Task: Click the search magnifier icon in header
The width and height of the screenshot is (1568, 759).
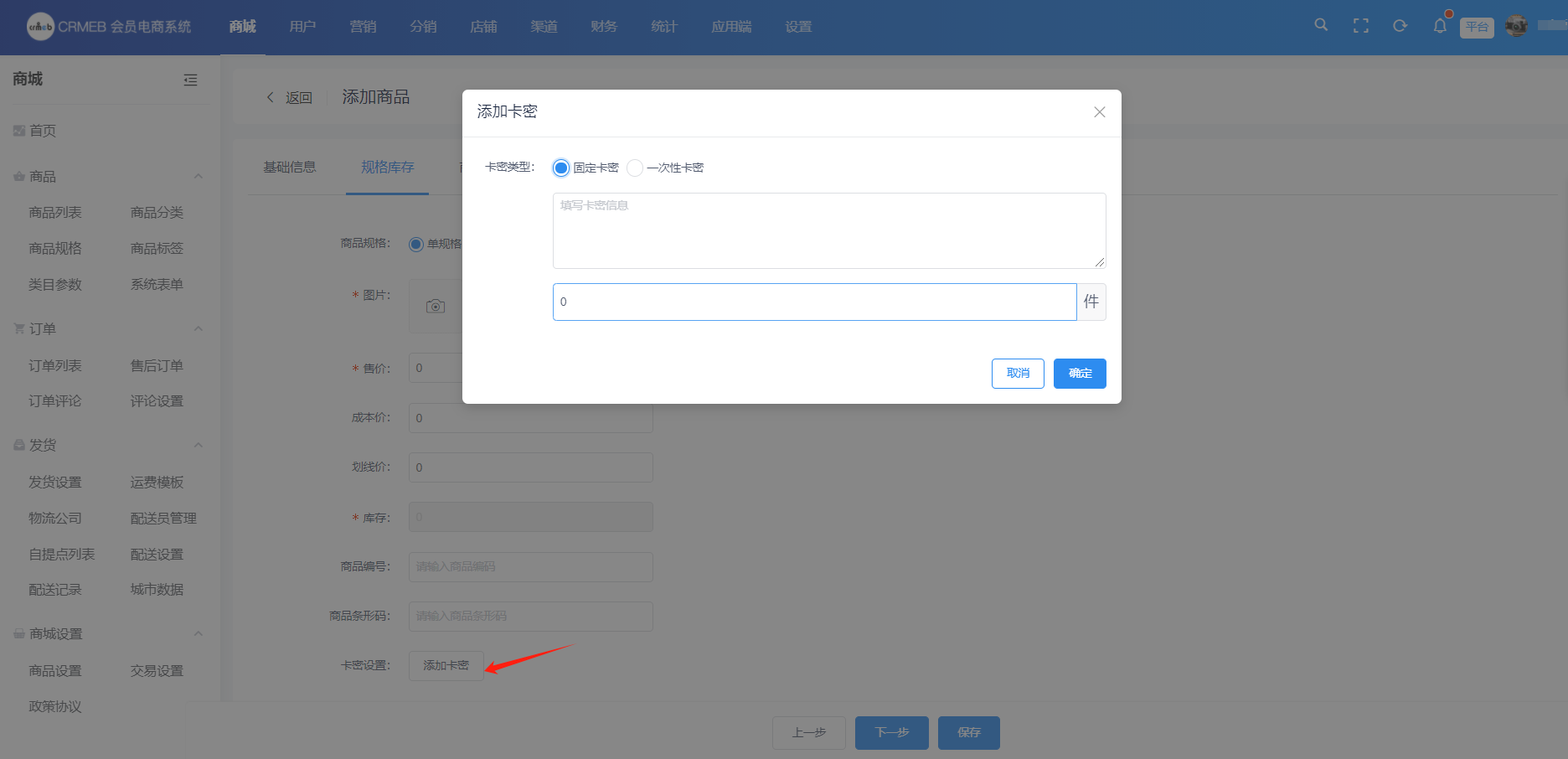Action: click(1321, 25)
